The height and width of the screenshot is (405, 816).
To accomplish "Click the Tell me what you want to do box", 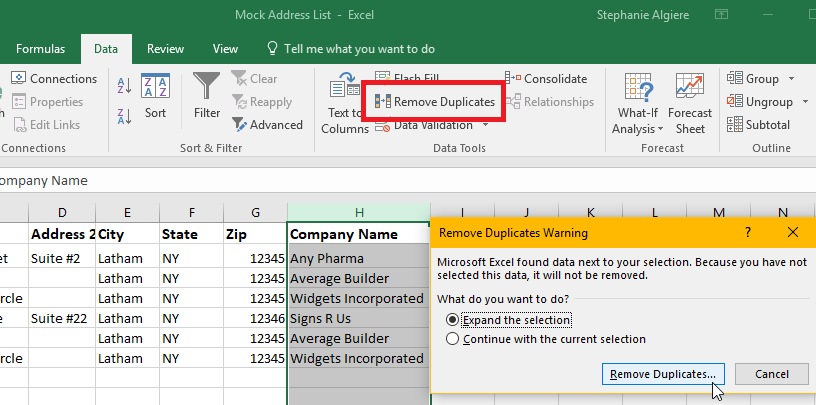I will click(x=358, y=48).
